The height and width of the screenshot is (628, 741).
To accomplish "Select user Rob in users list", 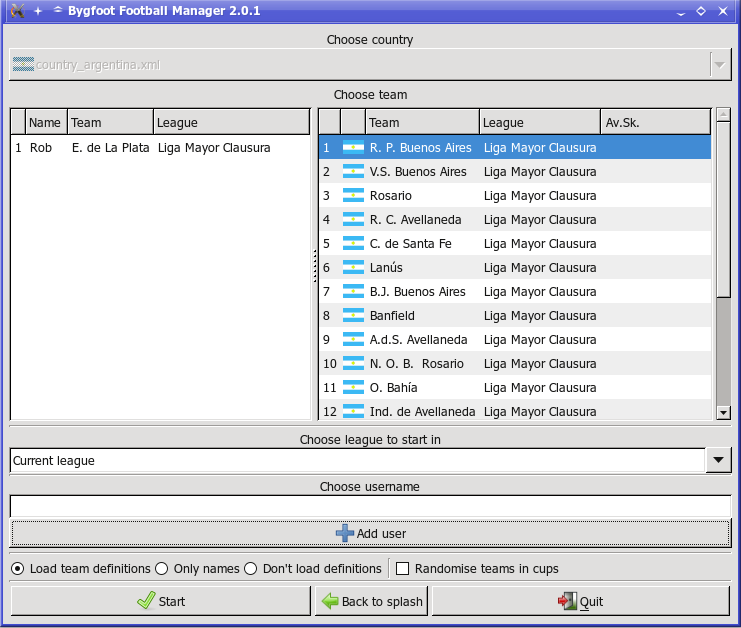I will pos(160,148).
